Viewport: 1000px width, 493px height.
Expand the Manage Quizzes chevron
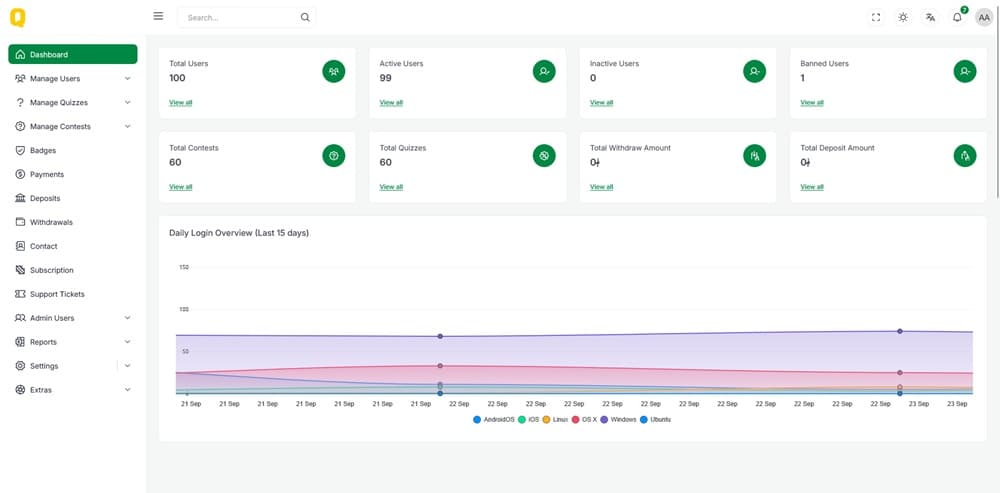tap(127, 102)
